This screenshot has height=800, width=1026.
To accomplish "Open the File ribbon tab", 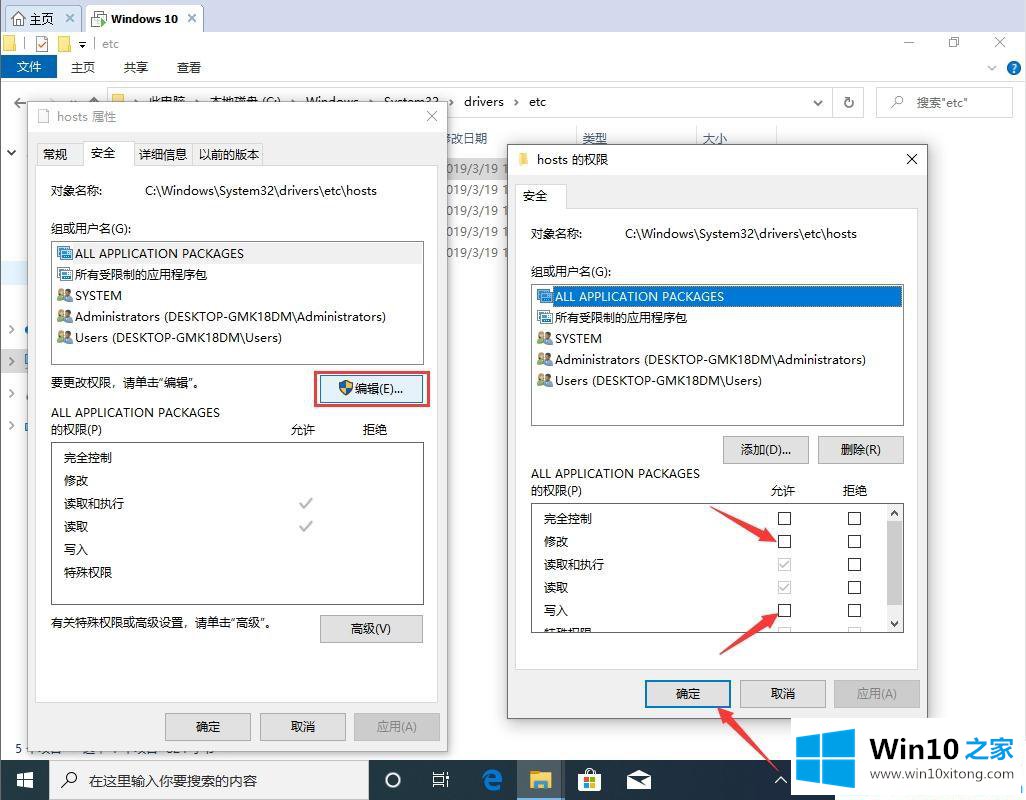I will coord(29,67).
